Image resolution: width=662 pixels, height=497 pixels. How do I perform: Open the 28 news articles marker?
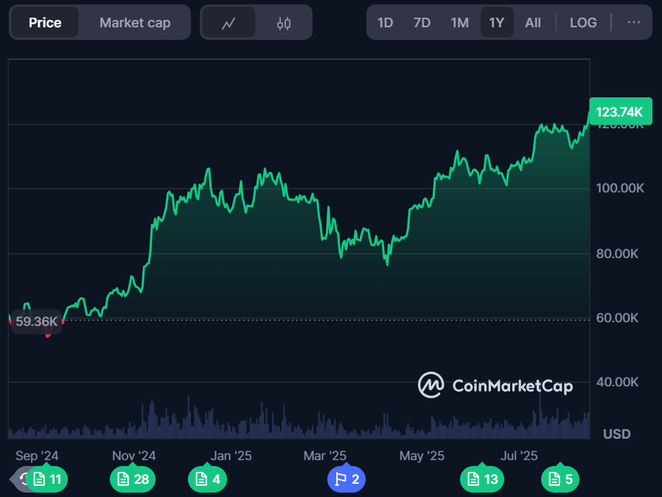(x=133, y=480)
